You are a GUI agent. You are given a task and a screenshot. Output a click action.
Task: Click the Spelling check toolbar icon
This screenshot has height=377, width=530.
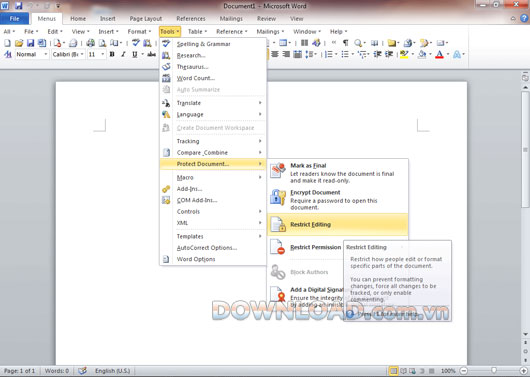[x=136, y=43]
